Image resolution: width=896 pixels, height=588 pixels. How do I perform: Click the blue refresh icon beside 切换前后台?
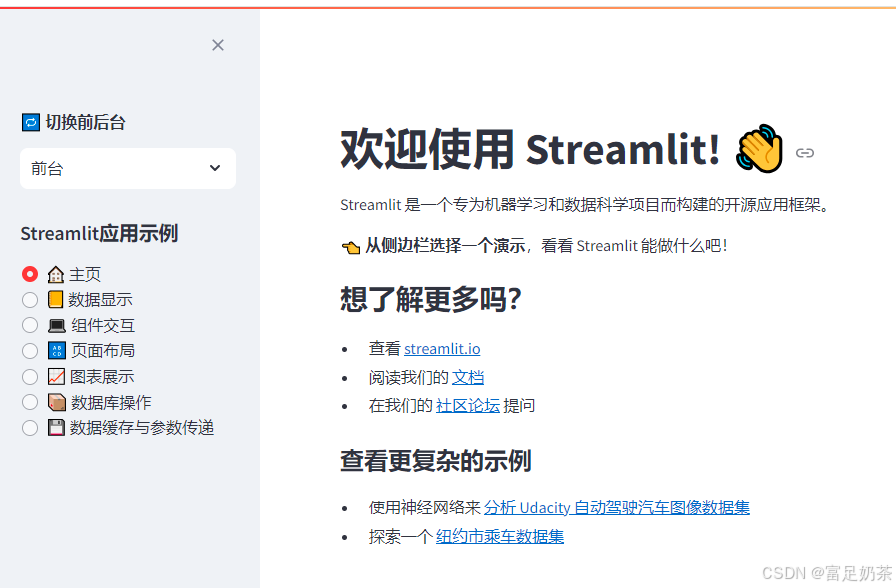[30, 122]
